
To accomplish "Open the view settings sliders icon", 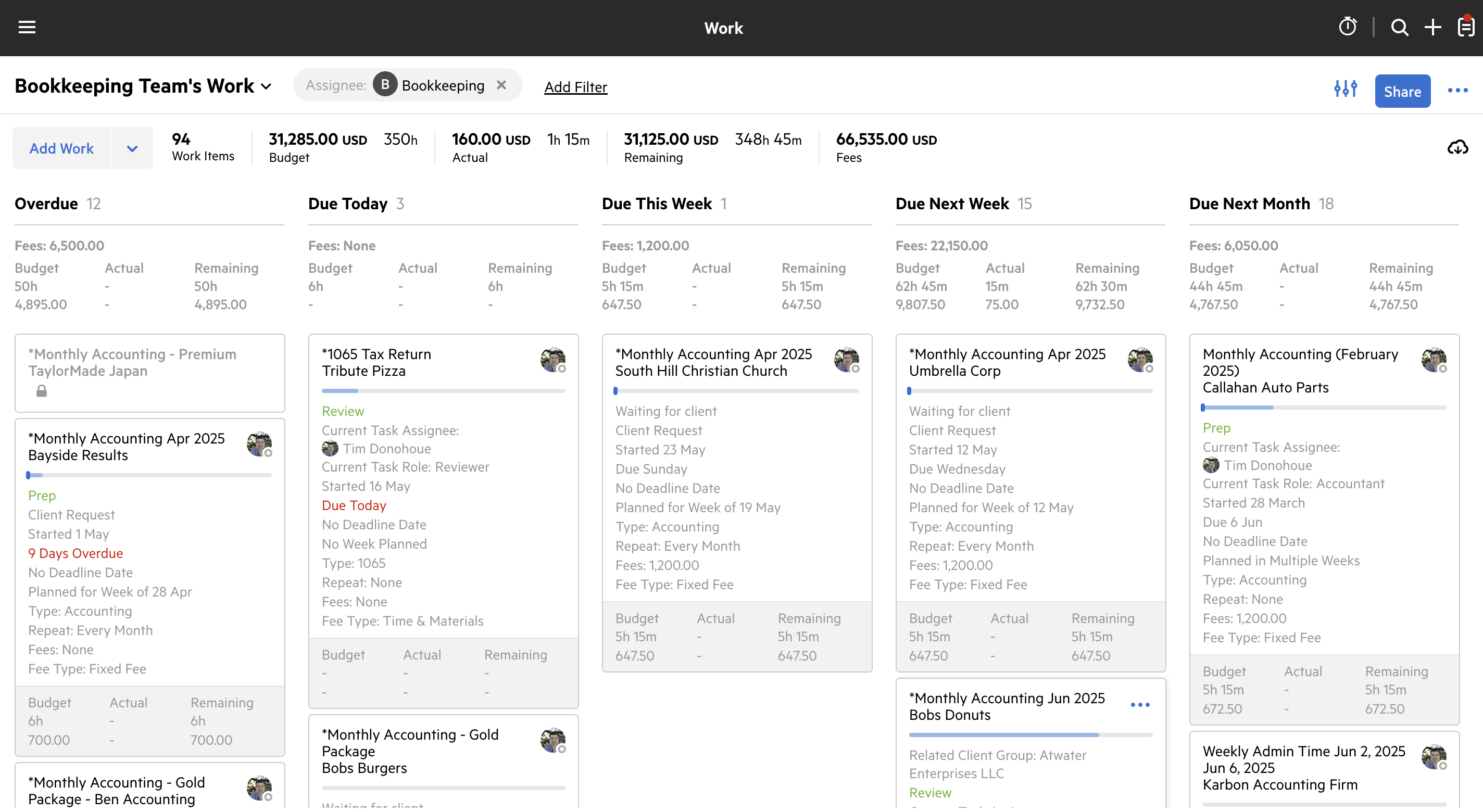I will tap(1346, 89).
